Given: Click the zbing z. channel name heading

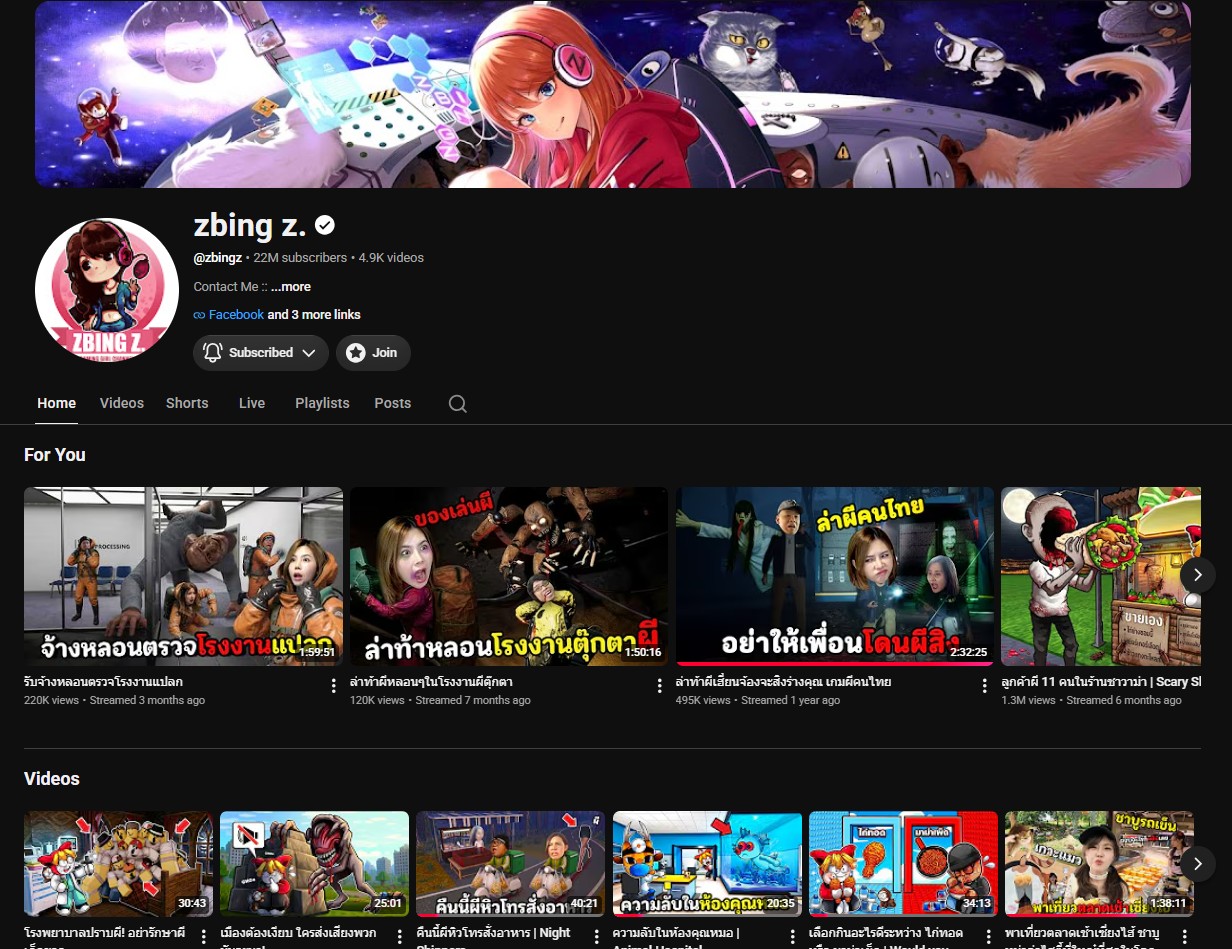Looking at the screenshot, I should [x=250, y=226].
